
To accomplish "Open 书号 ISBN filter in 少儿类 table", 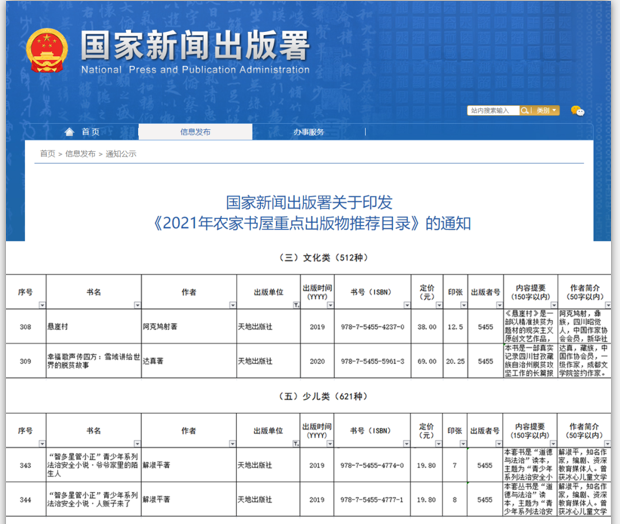I will (406, 444).
